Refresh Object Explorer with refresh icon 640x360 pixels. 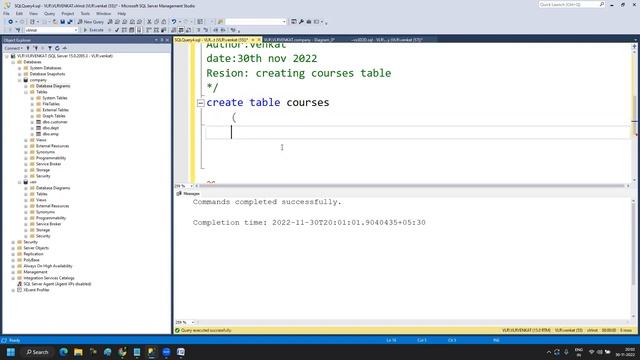pyautogui.click(x=57, y=48)
